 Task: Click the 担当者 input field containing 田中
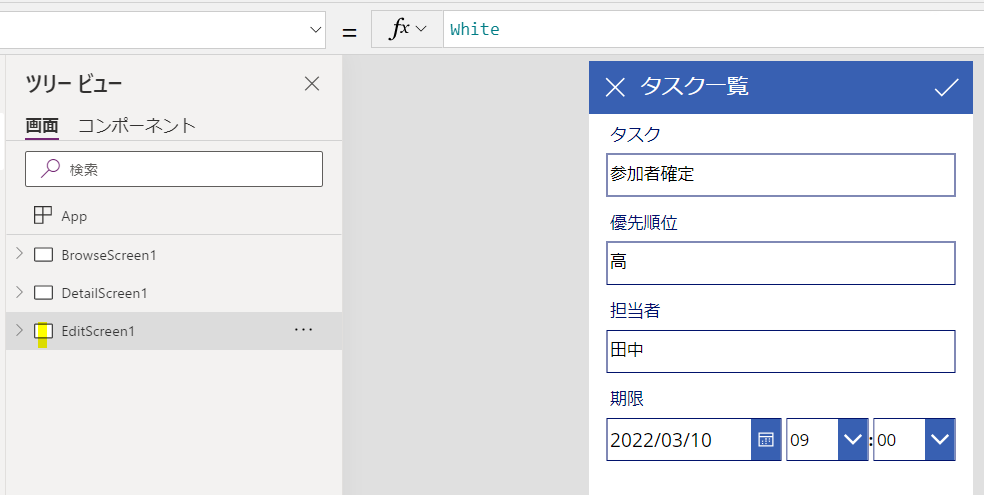click(780, 352)
